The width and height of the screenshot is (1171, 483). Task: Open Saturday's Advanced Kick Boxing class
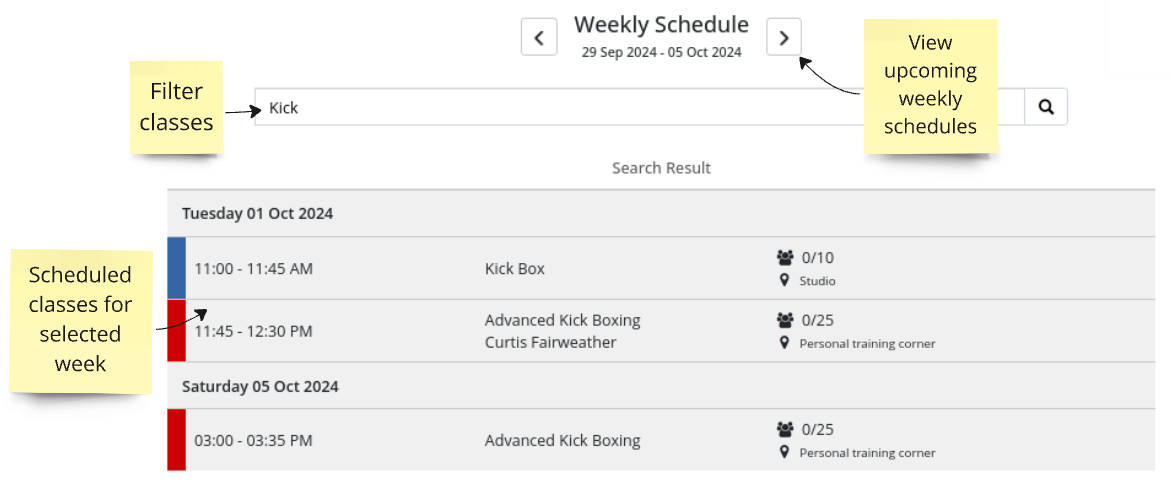(562, 440)
